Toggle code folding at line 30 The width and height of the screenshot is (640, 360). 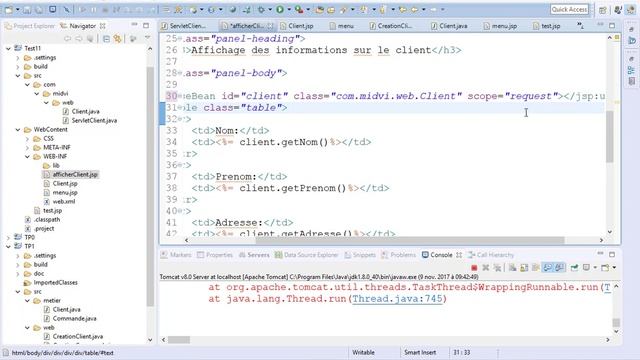coord(181,96)
